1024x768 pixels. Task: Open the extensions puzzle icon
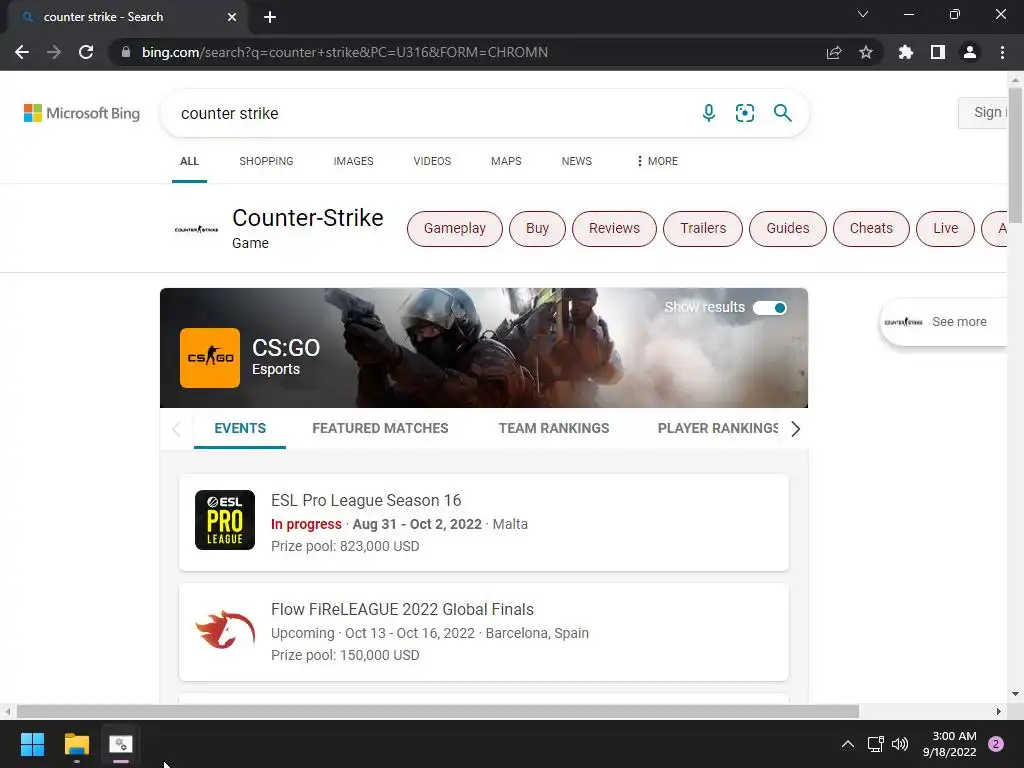coord(906,52)
